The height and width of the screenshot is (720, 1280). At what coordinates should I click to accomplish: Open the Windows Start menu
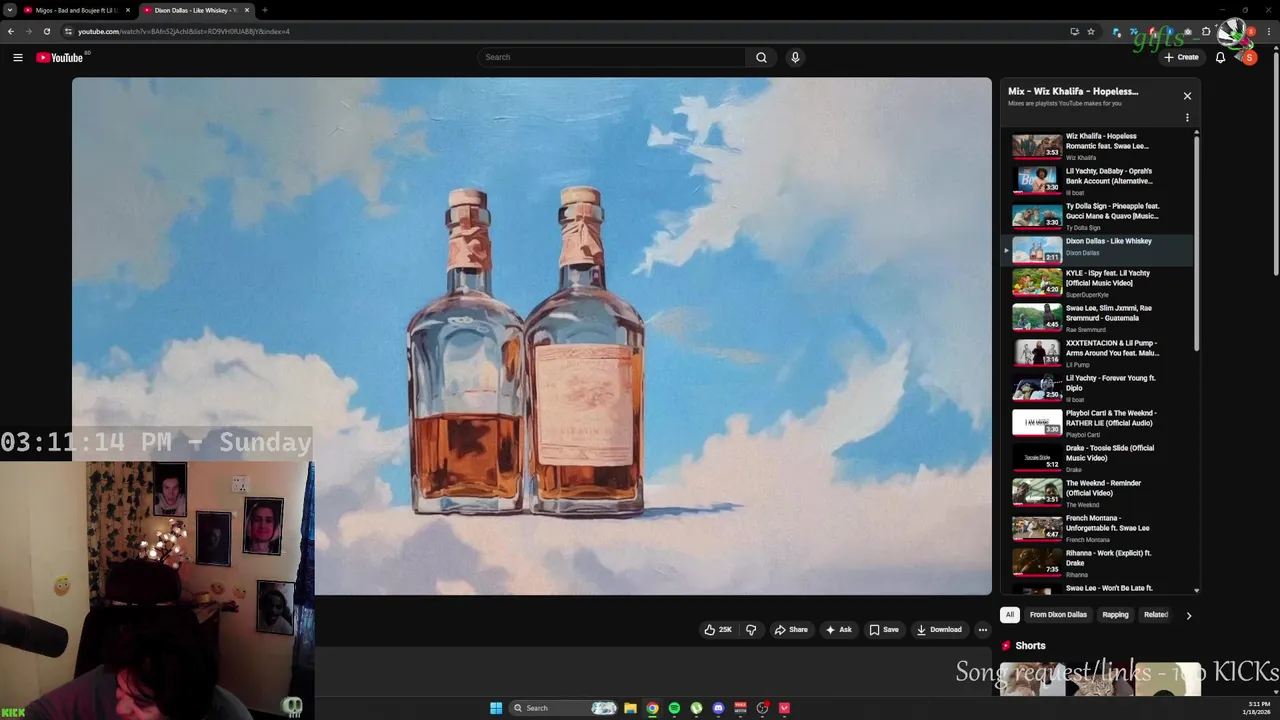point(496,708)
